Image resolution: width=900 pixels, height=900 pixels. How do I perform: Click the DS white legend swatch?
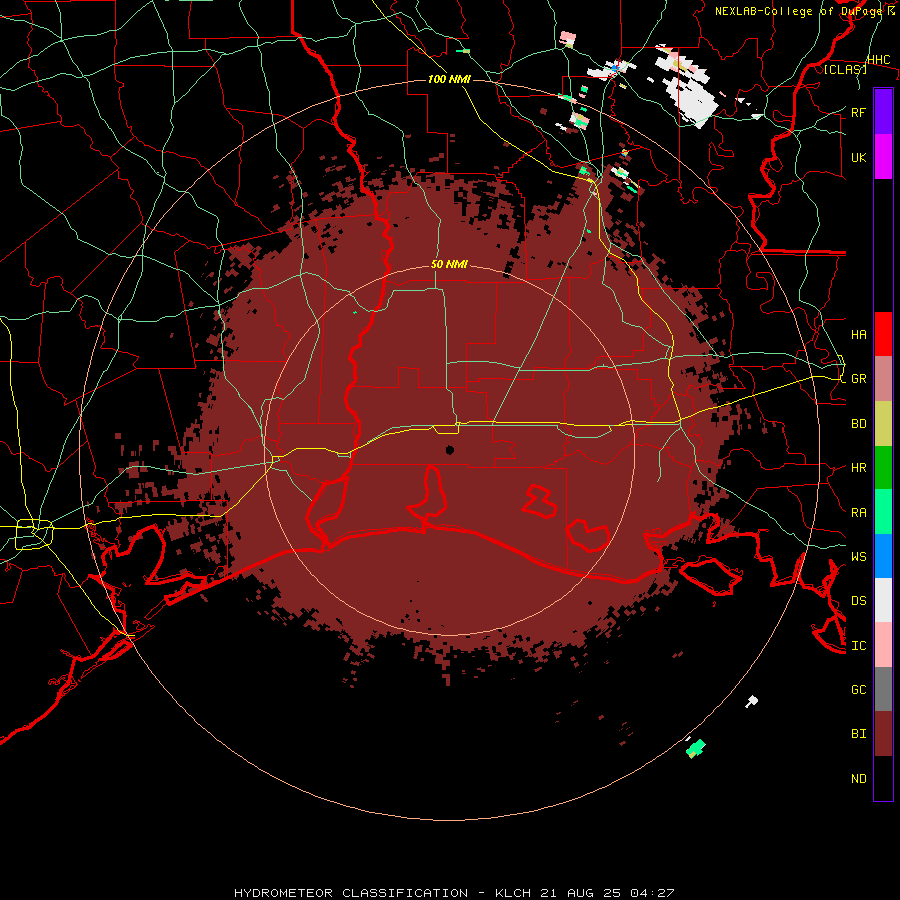click(883, 600)
